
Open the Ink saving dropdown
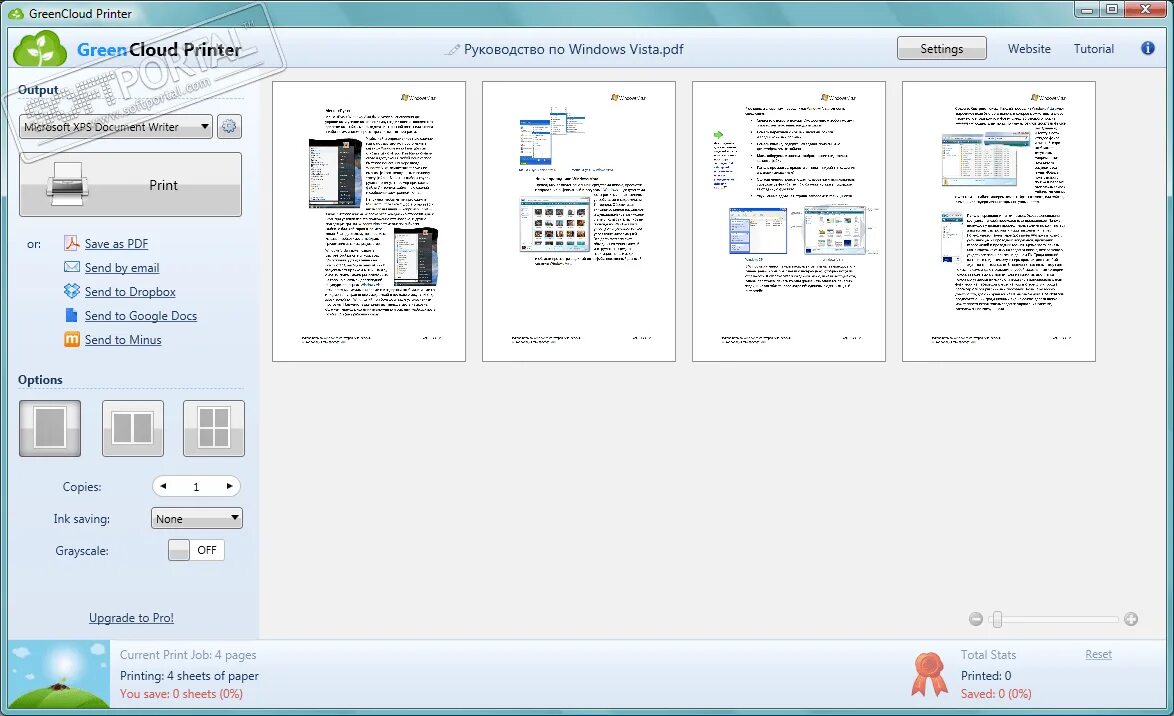197,518
